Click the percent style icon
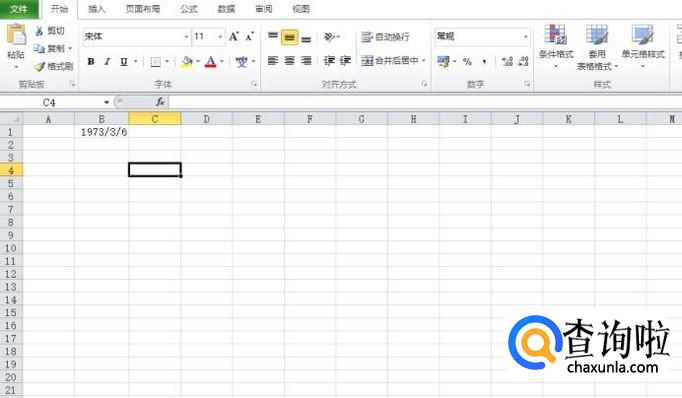This screenshot has height=398, width=682. tap(468, 61)
